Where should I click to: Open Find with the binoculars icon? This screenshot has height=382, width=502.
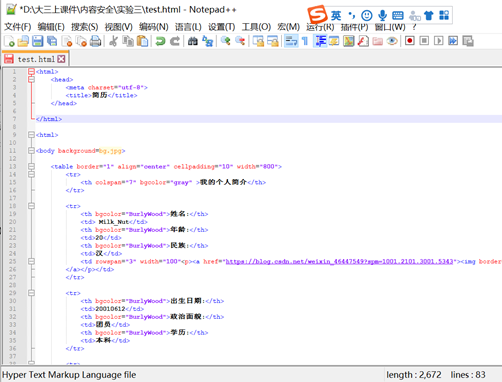click(193, 41)
